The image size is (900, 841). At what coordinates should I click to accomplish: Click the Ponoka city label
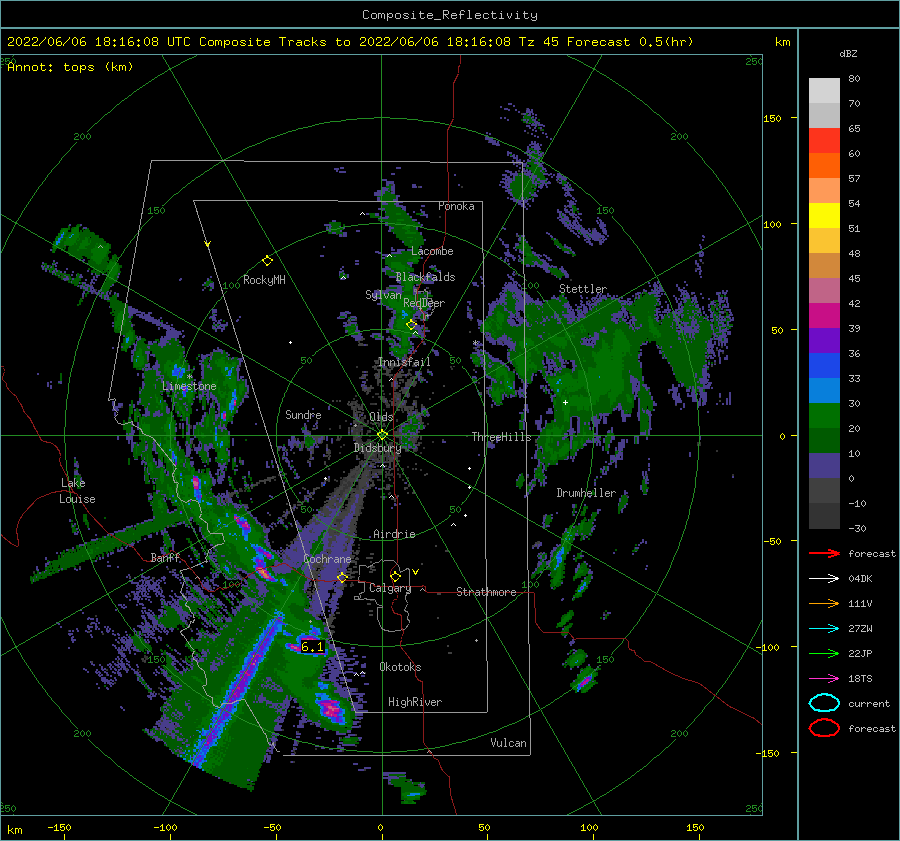tap(456, 206)
